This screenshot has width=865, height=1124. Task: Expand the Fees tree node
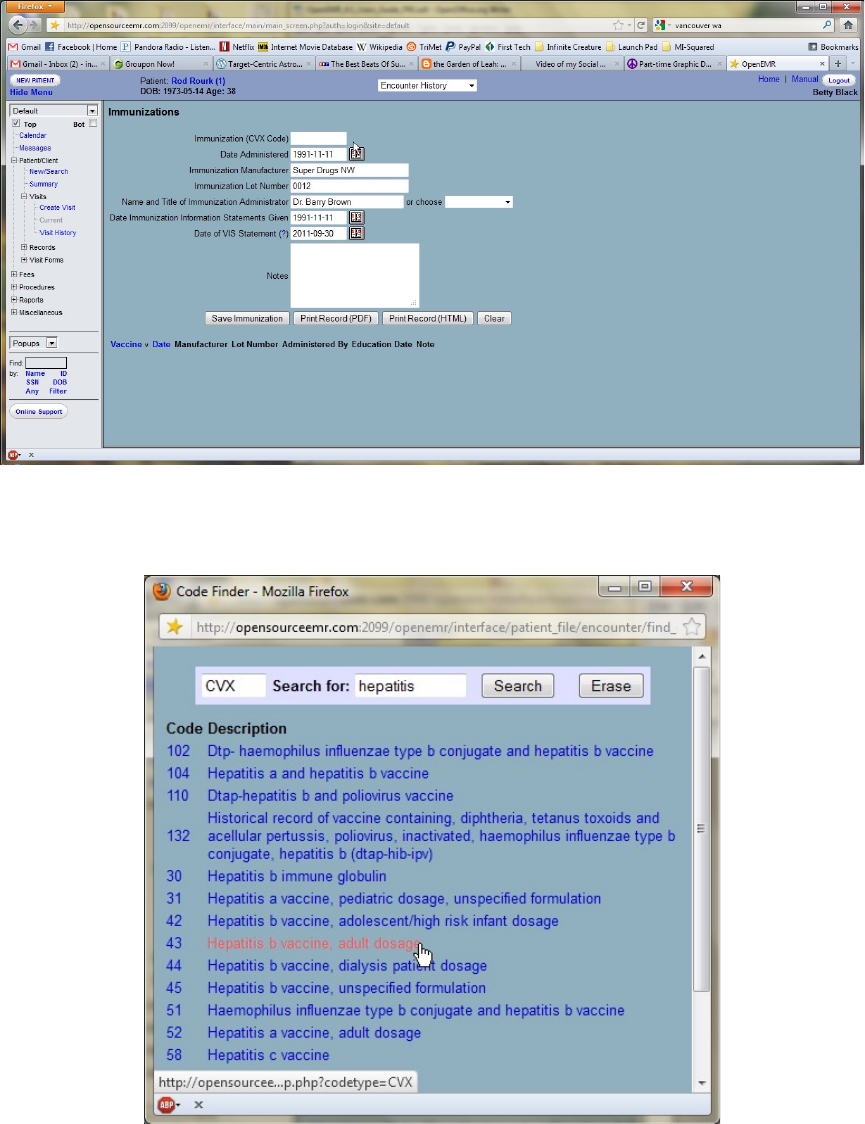pyautogui.click(x=14, y=274)
